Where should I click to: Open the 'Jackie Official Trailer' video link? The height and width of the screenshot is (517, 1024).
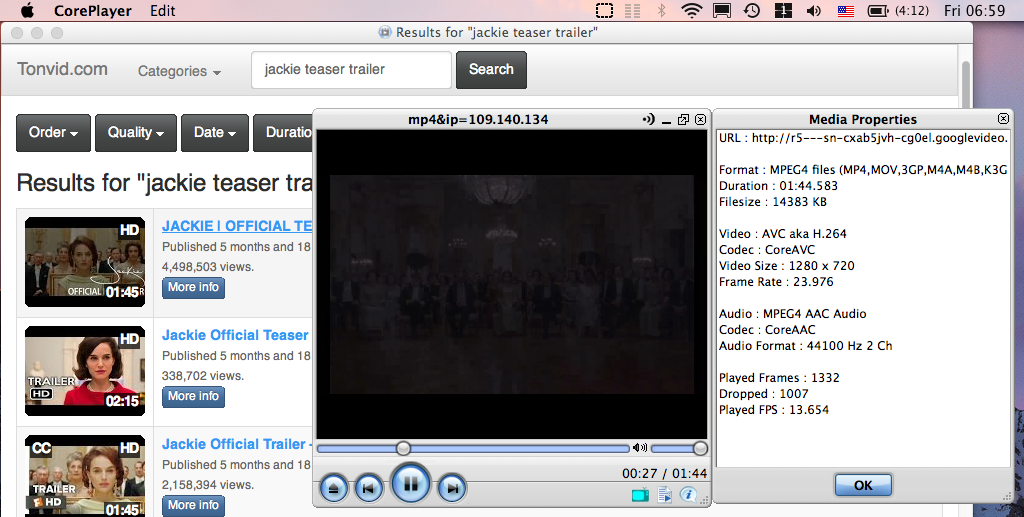click(237, 444)
